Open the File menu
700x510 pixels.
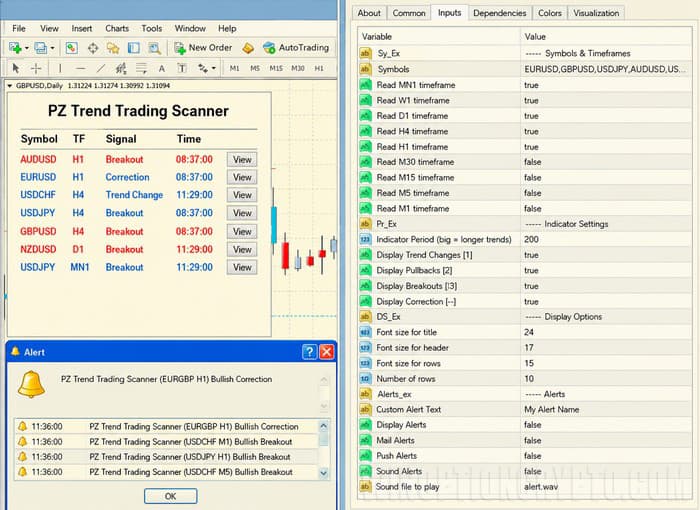(19, 29)
